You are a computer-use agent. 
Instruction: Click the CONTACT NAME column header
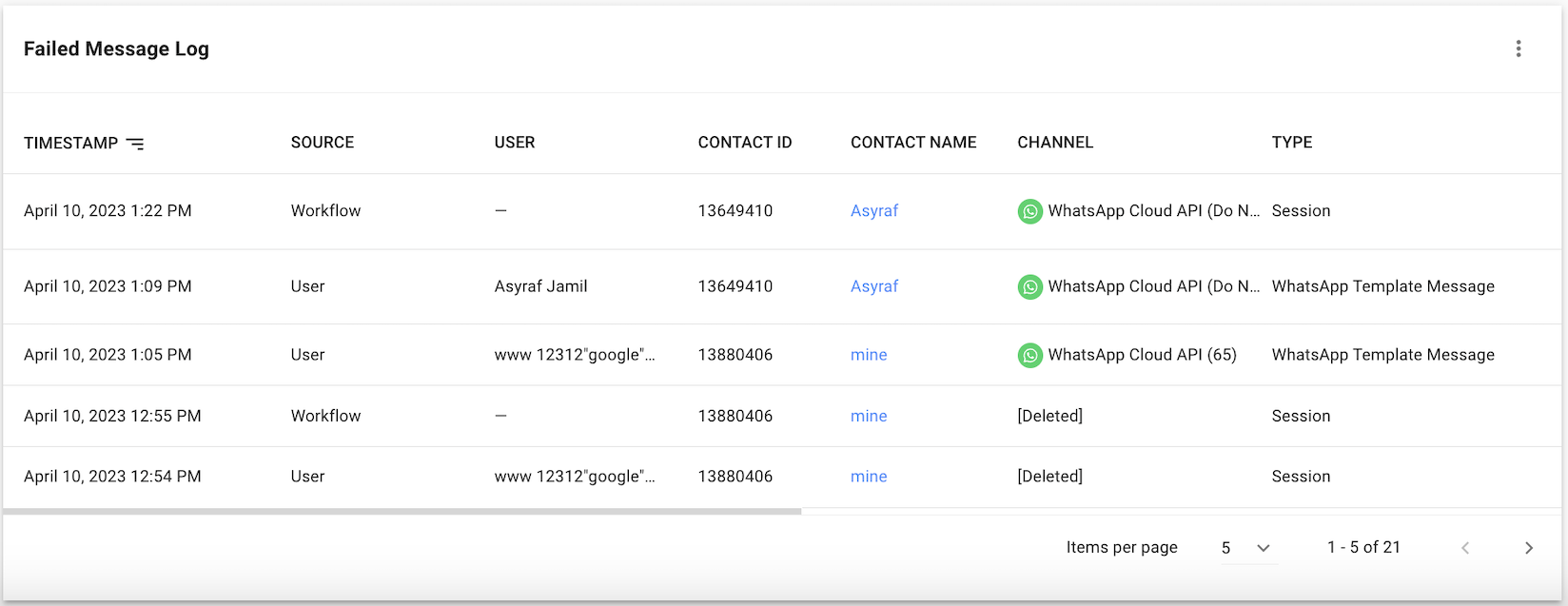click(x=912, y=143)
